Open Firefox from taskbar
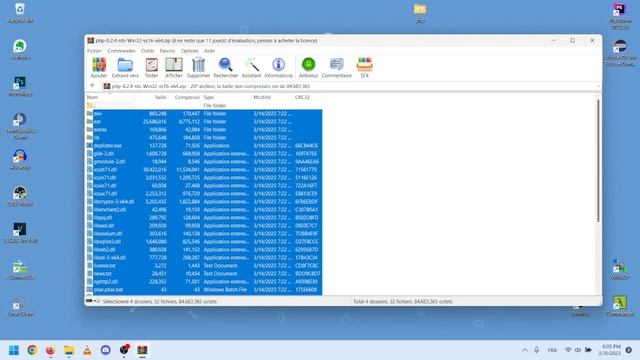640x360 pixels. pyautogui.click(x=51, y=350)
